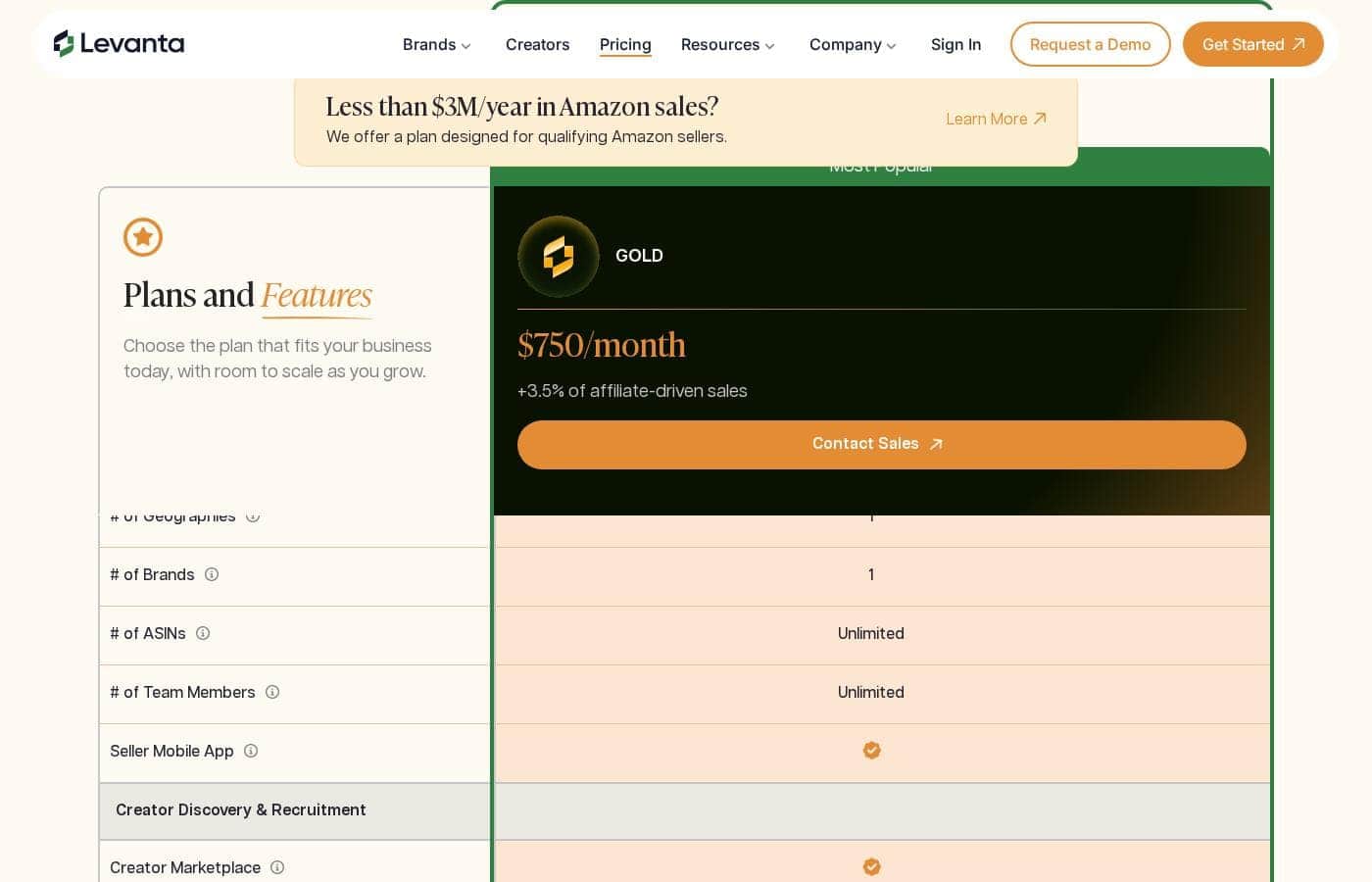Click Unlimited value in ASINs row
This screenshot has height=882, width=1372.
pyautogui.click(x=871, y=633)
